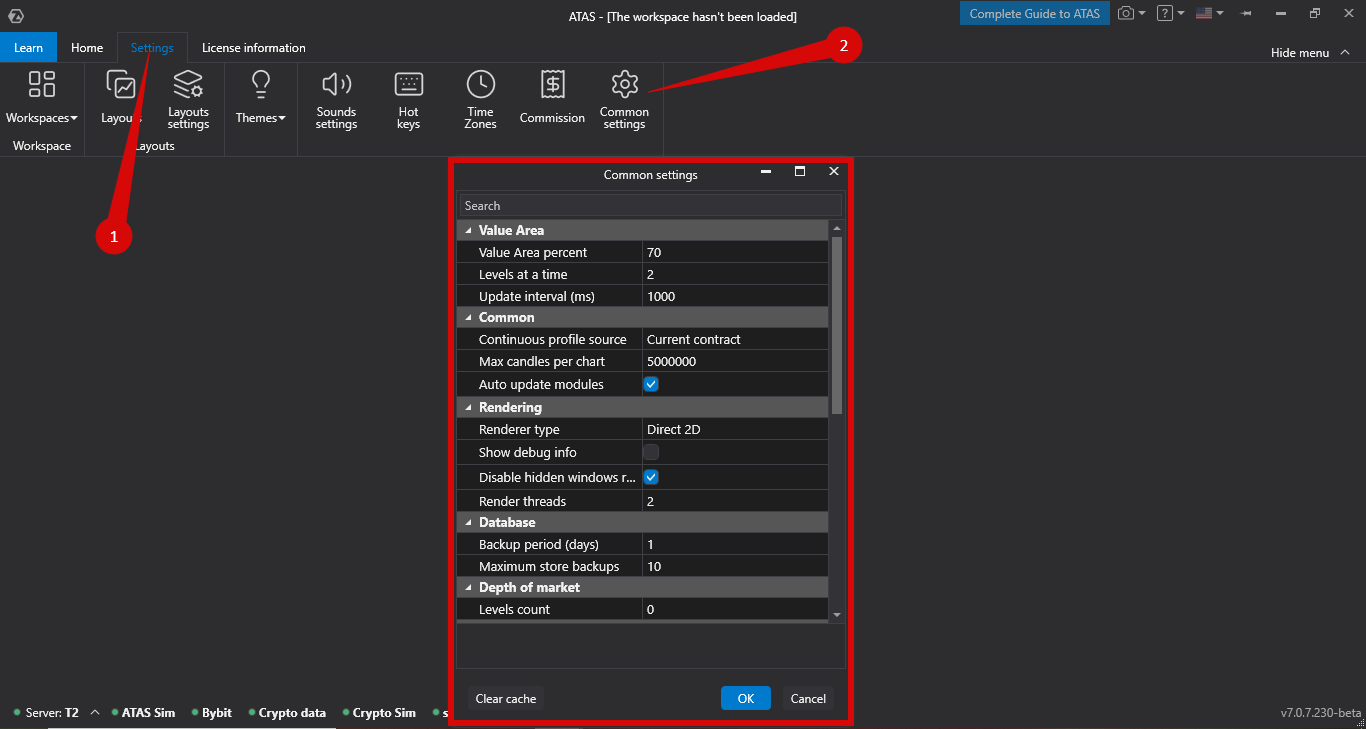This screenshot has height=729, width=1366.
Task: Toggle Disable hidden windows rendering checkbox
Action: click(x=651, y=477)
